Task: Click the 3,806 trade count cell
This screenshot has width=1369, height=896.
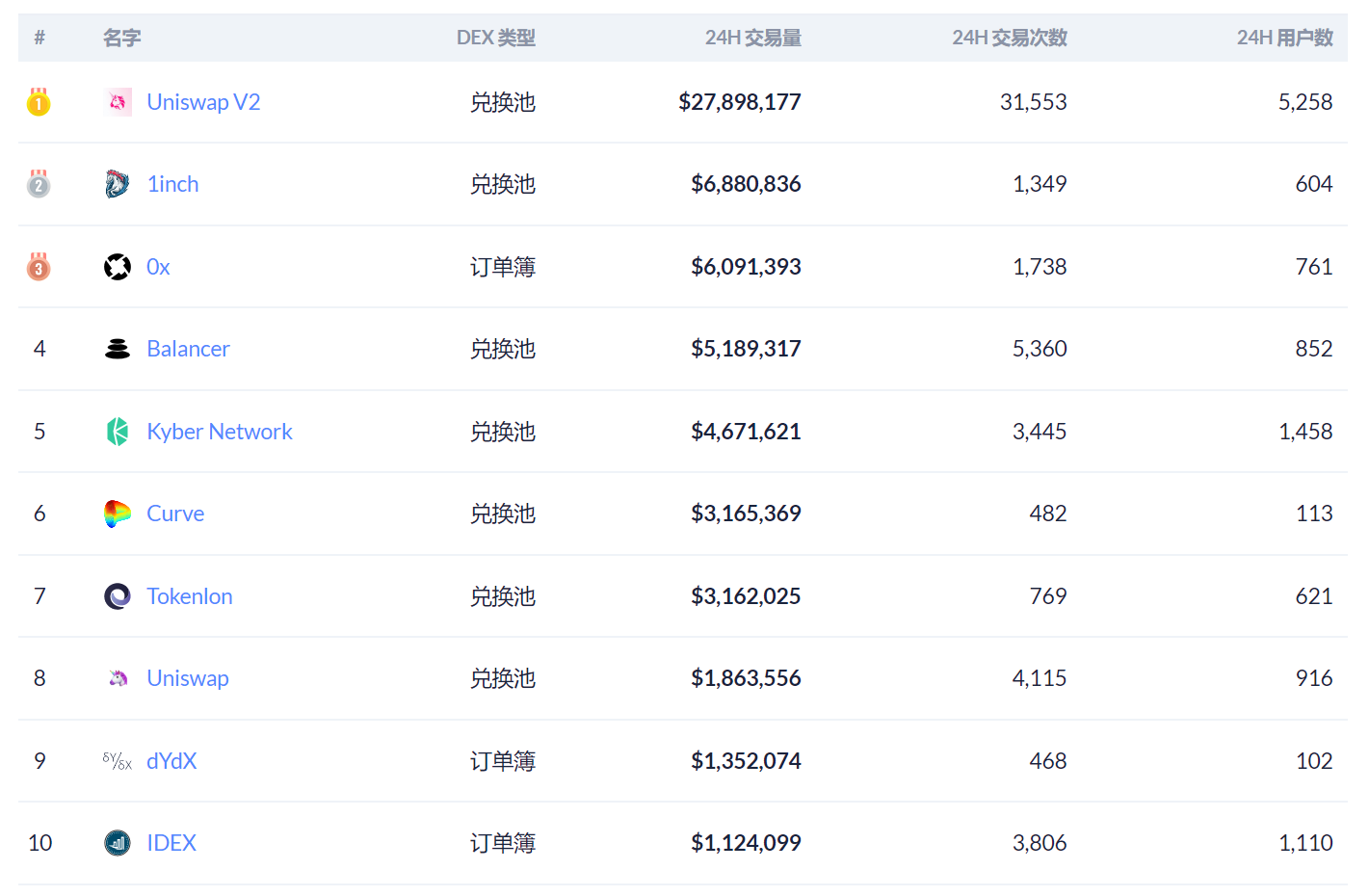Action: [x=1040, y=843]
